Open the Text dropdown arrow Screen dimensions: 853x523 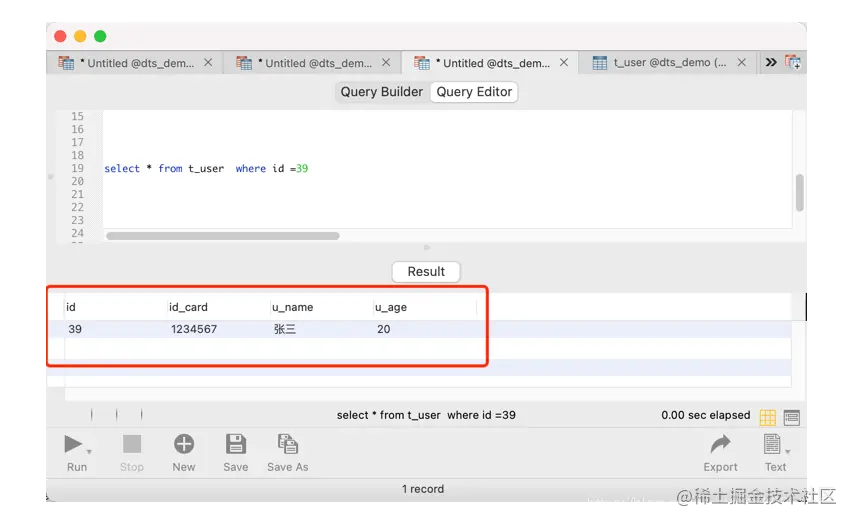pyautogui.click(x=788, y=452)
